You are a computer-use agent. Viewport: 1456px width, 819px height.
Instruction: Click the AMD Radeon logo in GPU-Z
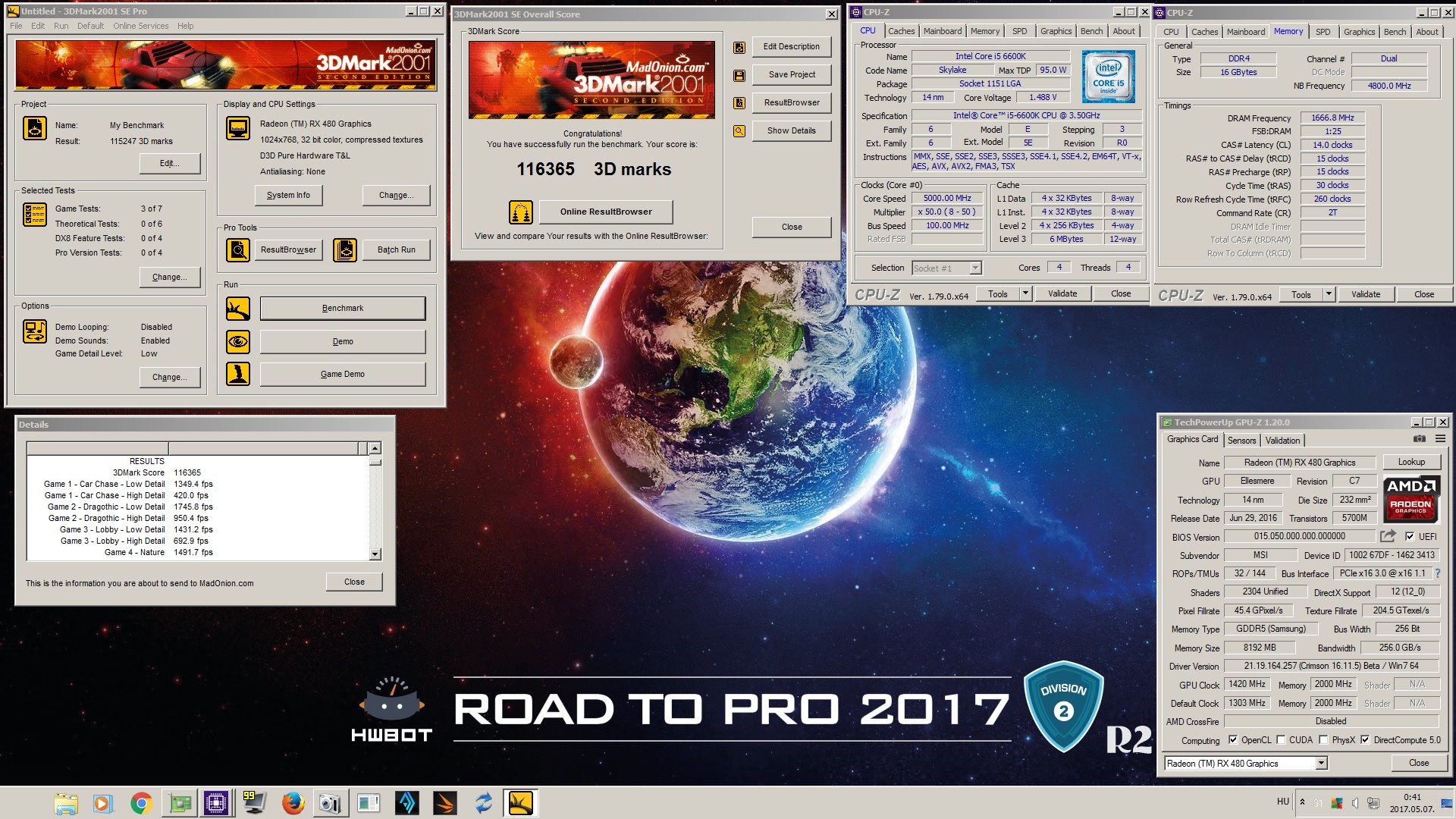(x=1410, y=499)
